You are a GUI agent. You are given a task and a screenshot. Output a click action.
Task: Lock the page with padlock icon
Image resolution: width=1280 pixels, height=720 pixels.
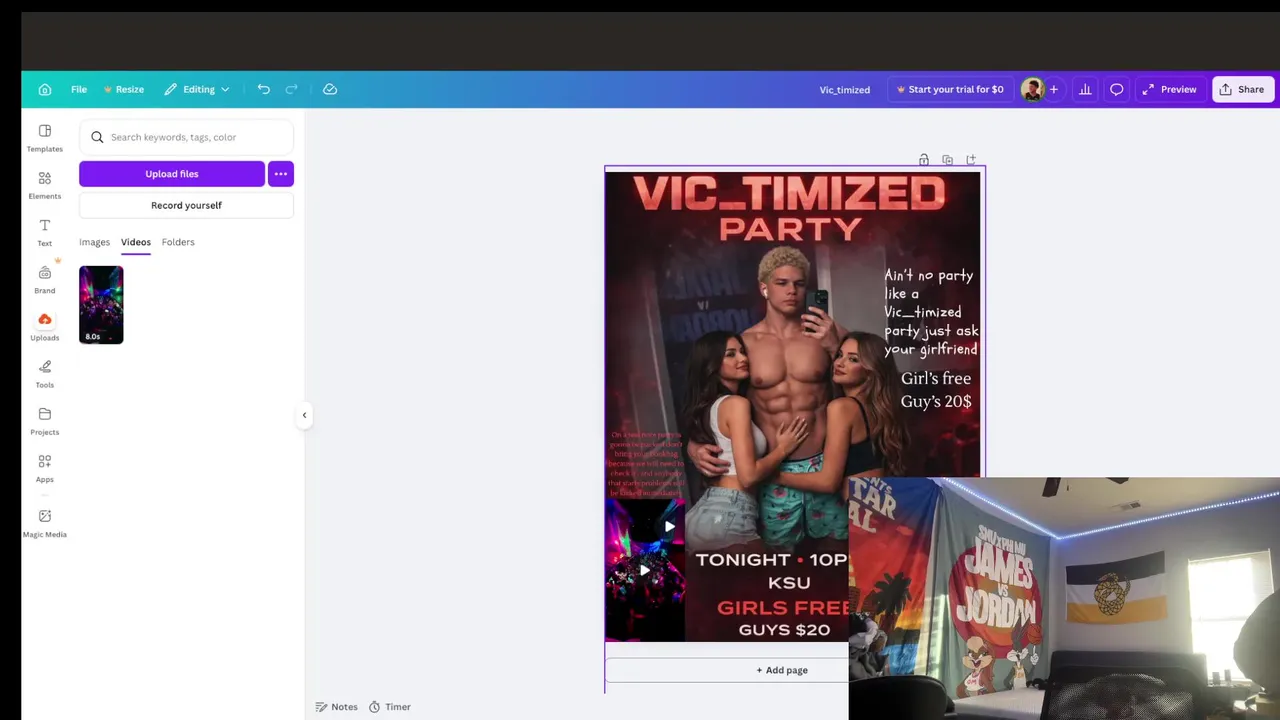point(923,160)
